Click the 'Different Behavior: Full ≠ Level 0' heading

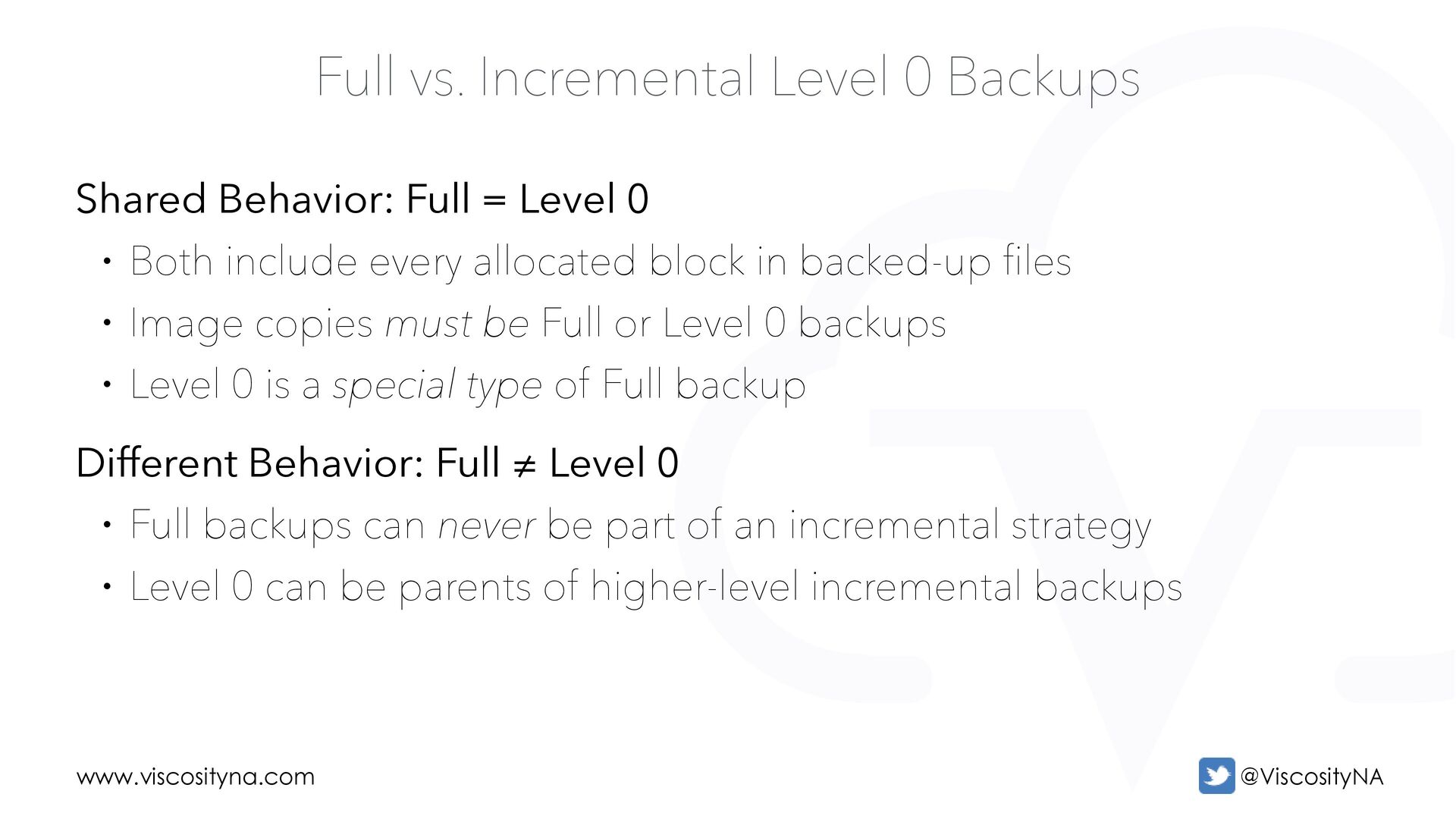pyautogui.click(x=377, y=463)
